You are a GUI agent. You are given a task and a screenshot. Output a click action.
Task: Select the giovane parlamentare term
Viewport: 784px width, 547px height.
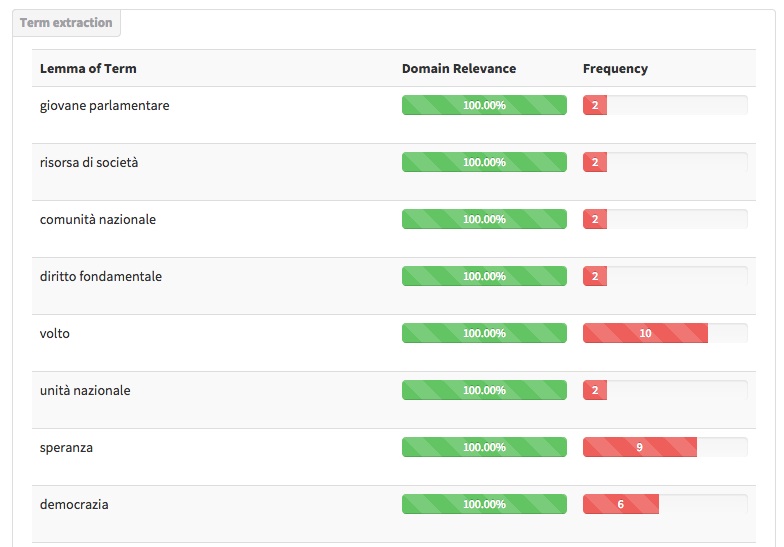tap(104, 106)
